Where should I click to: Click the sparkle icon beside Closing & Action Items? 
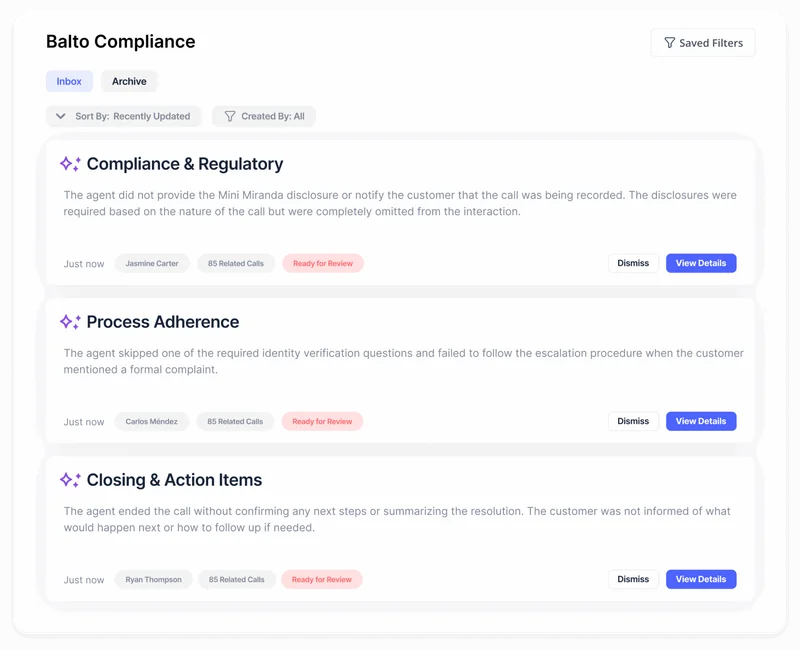[70, 480]
